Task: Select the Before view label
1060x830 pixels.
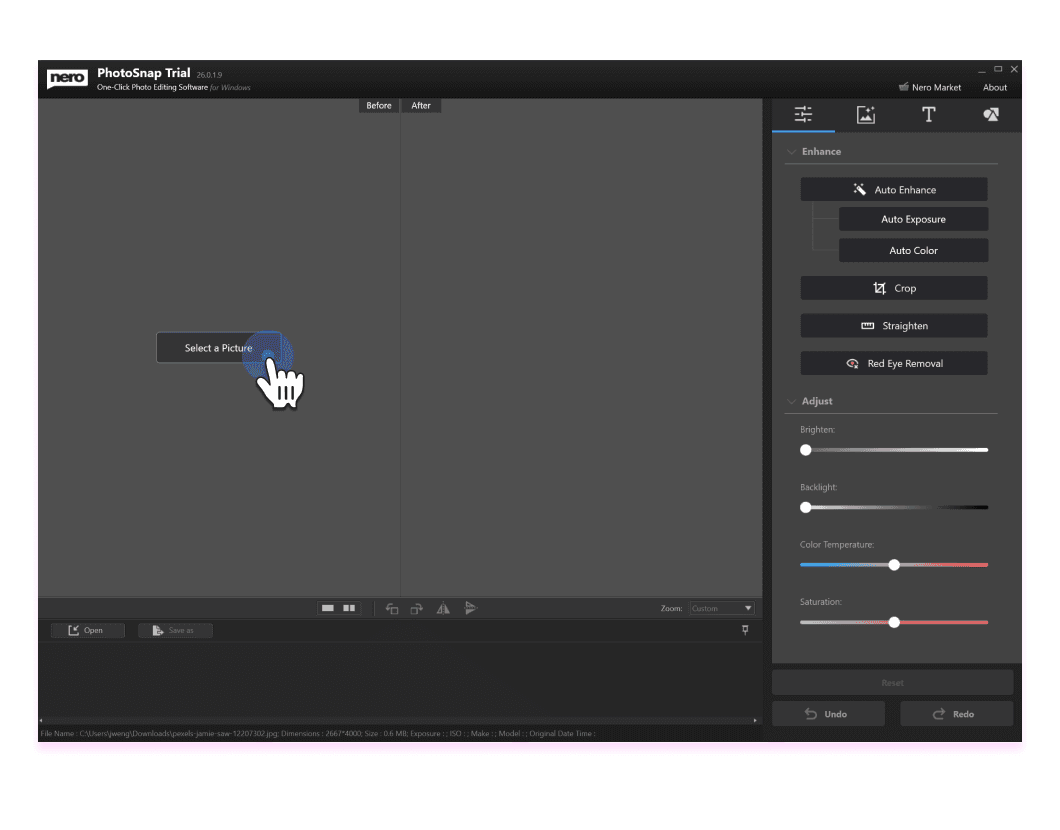Action: click(x=379, y=105)
